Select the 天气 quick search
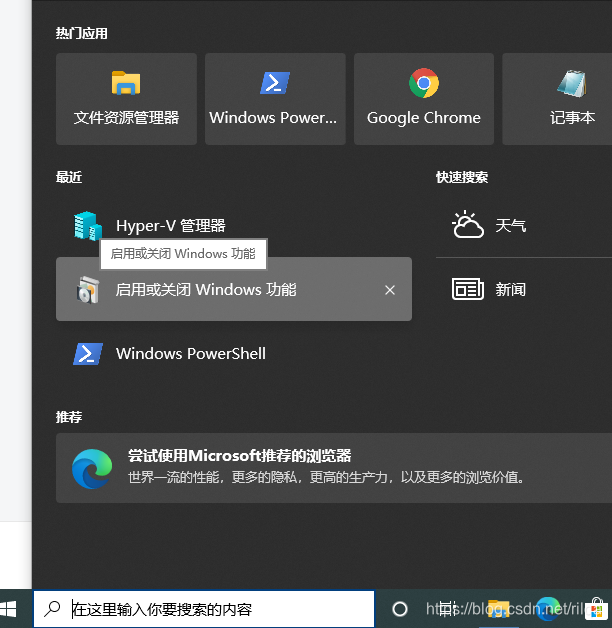Viewport: 612px width, 628px height. pyautogui.click(x=524, y=225)
